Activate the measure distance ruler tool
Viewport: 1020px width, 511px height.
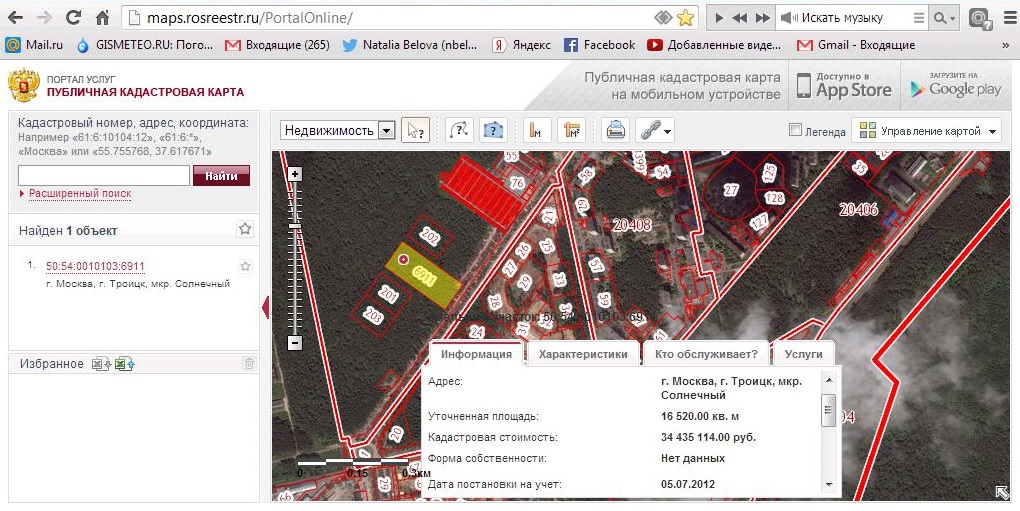pos(536,131)
